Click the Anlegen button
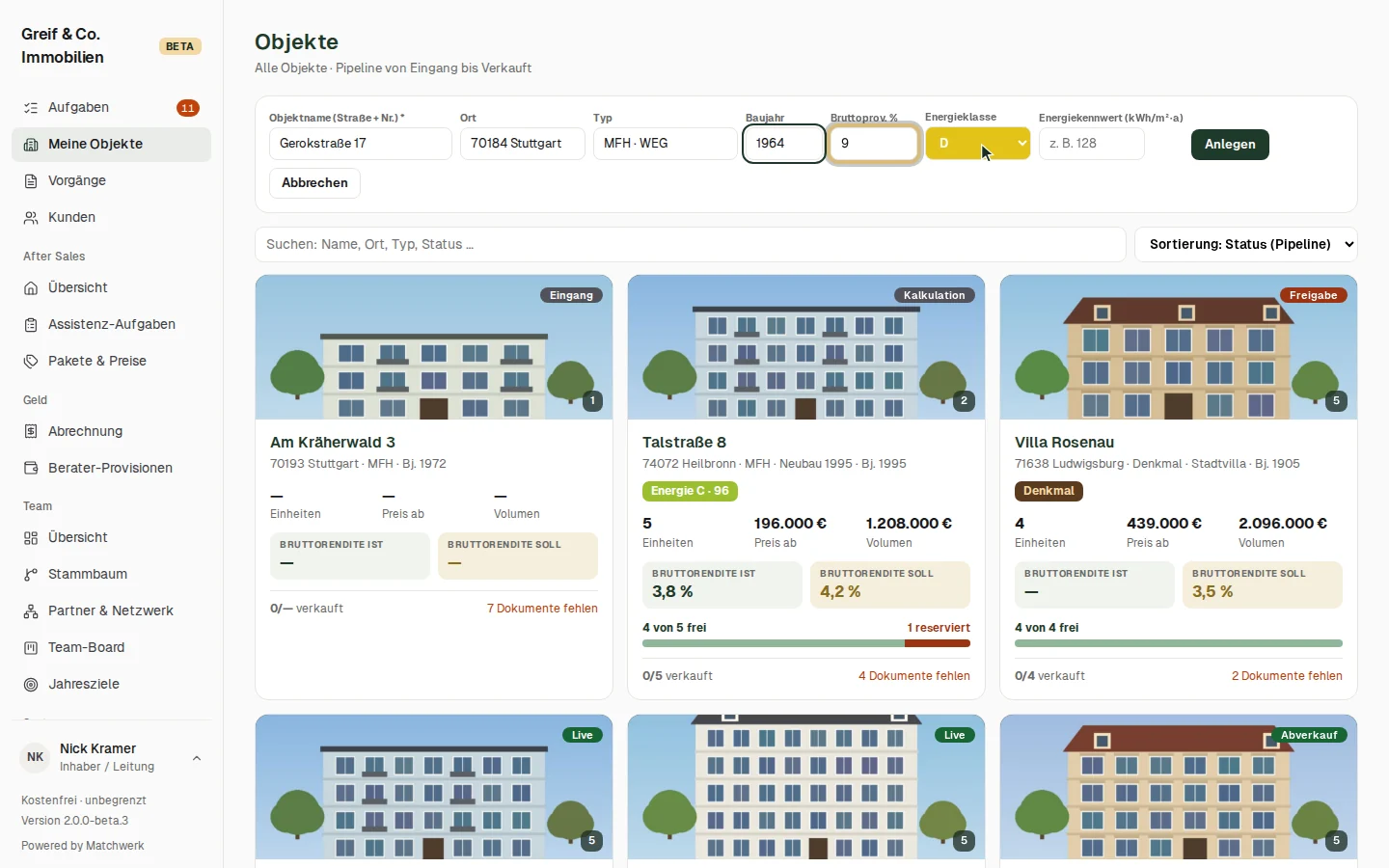 coord(1230,145)
